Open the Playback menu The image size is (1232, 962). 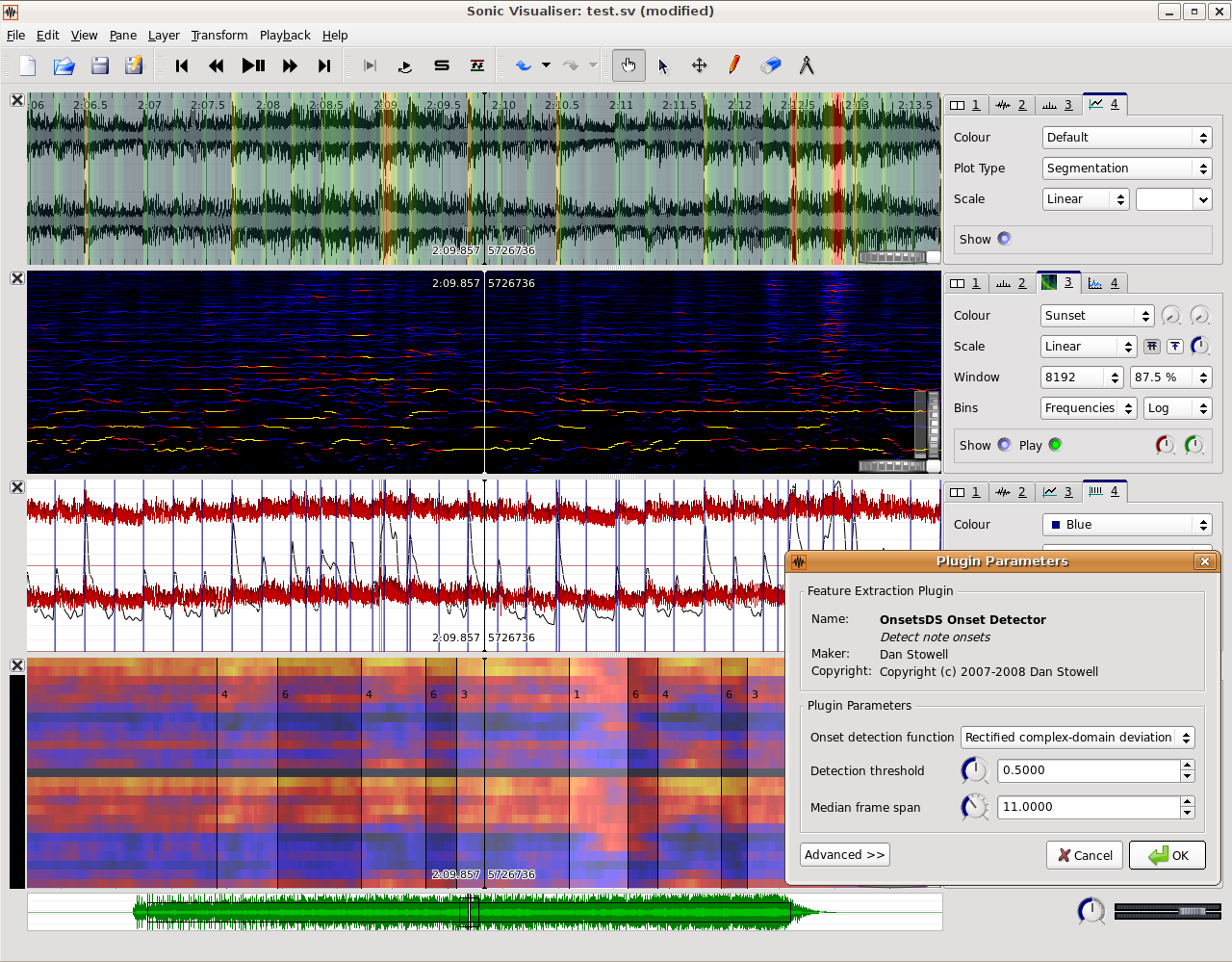pyautogui.click(x=285, y=36)
